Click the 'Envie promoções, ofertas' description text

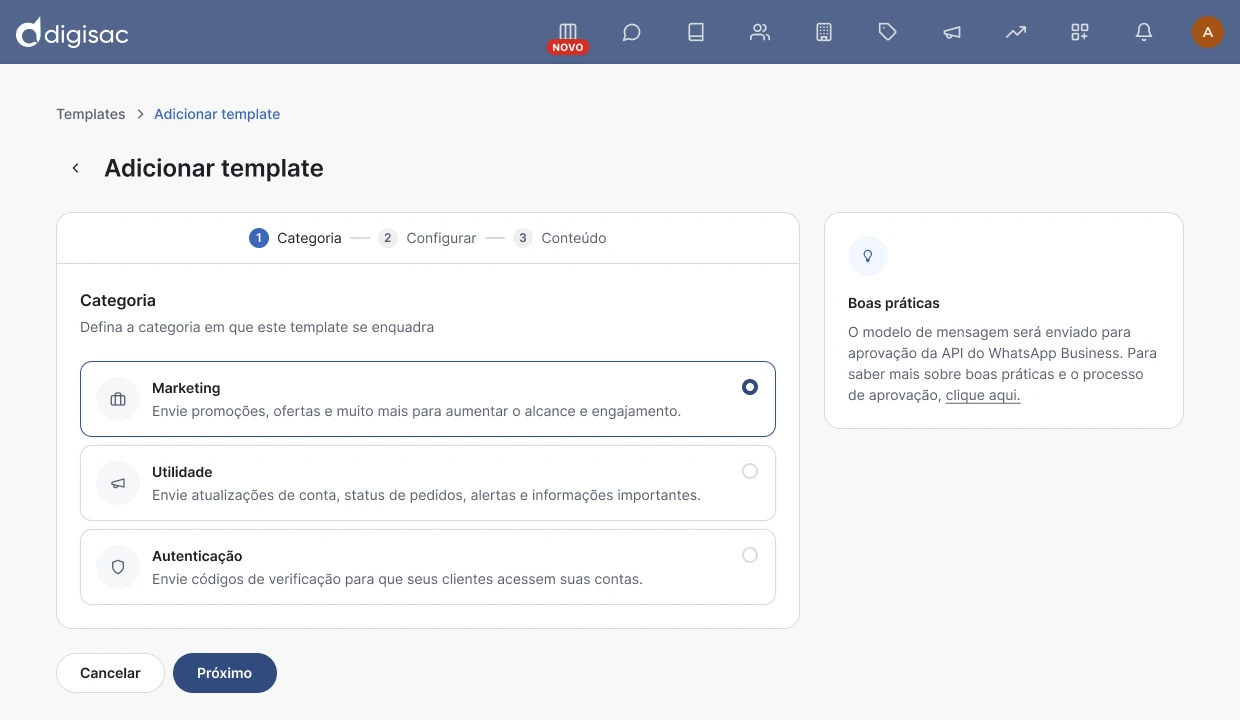[416, 411]
